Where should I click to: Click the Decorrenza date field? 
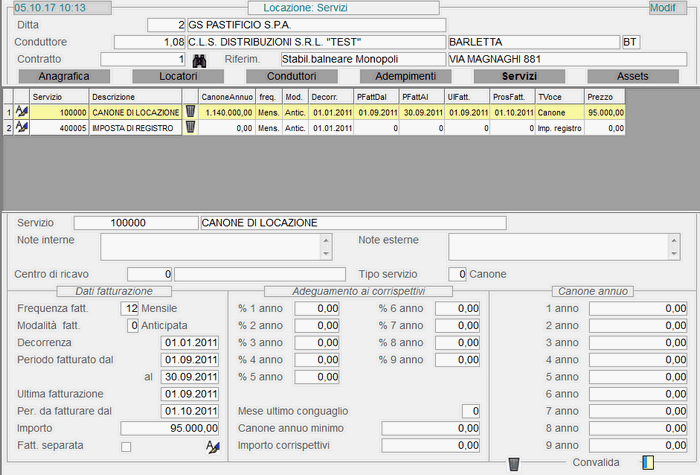click(190, 343)
